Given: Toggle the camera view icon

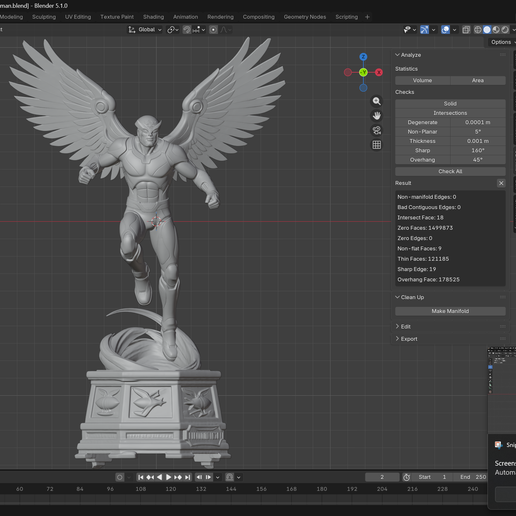Looking at the screenshot, I should point(377,130).
